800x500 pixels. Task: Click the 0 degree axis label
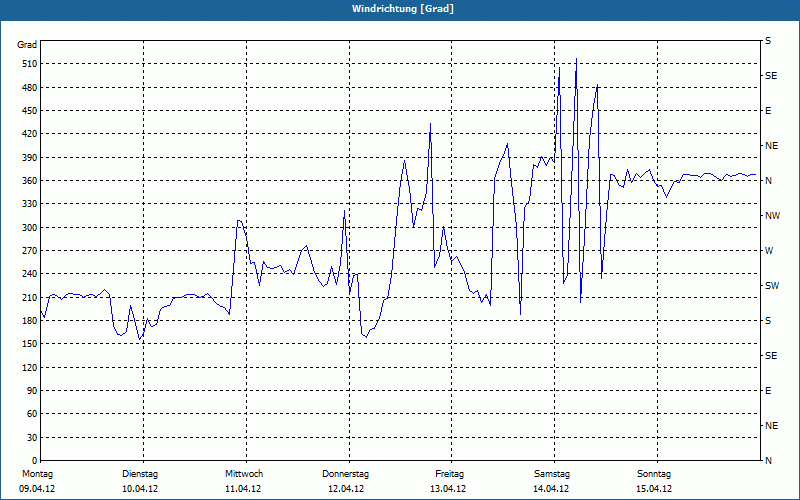pyautogui.click(x=34, y=461)
